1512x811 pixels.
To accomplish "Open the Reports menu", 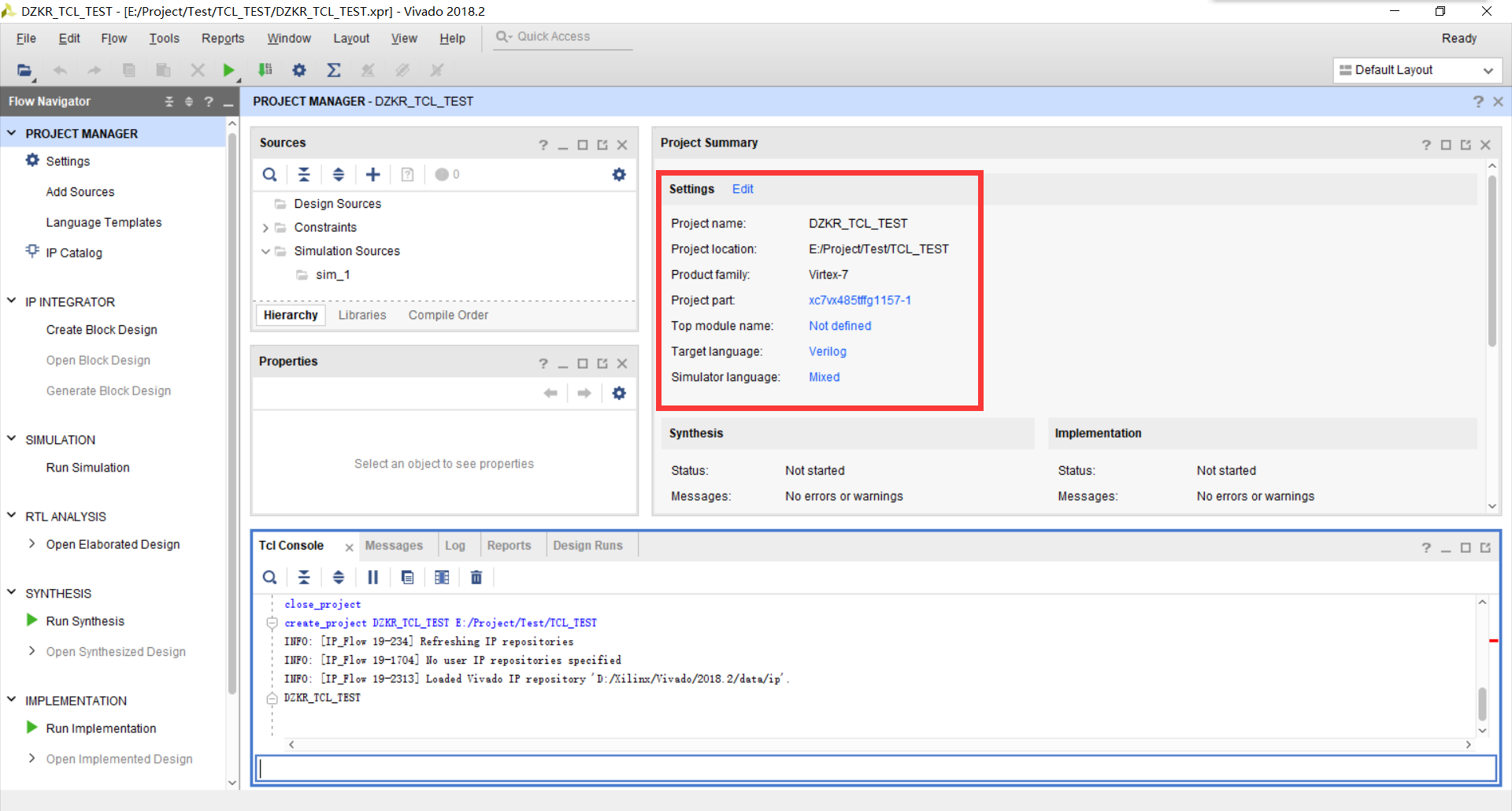I will click(223, 39).
